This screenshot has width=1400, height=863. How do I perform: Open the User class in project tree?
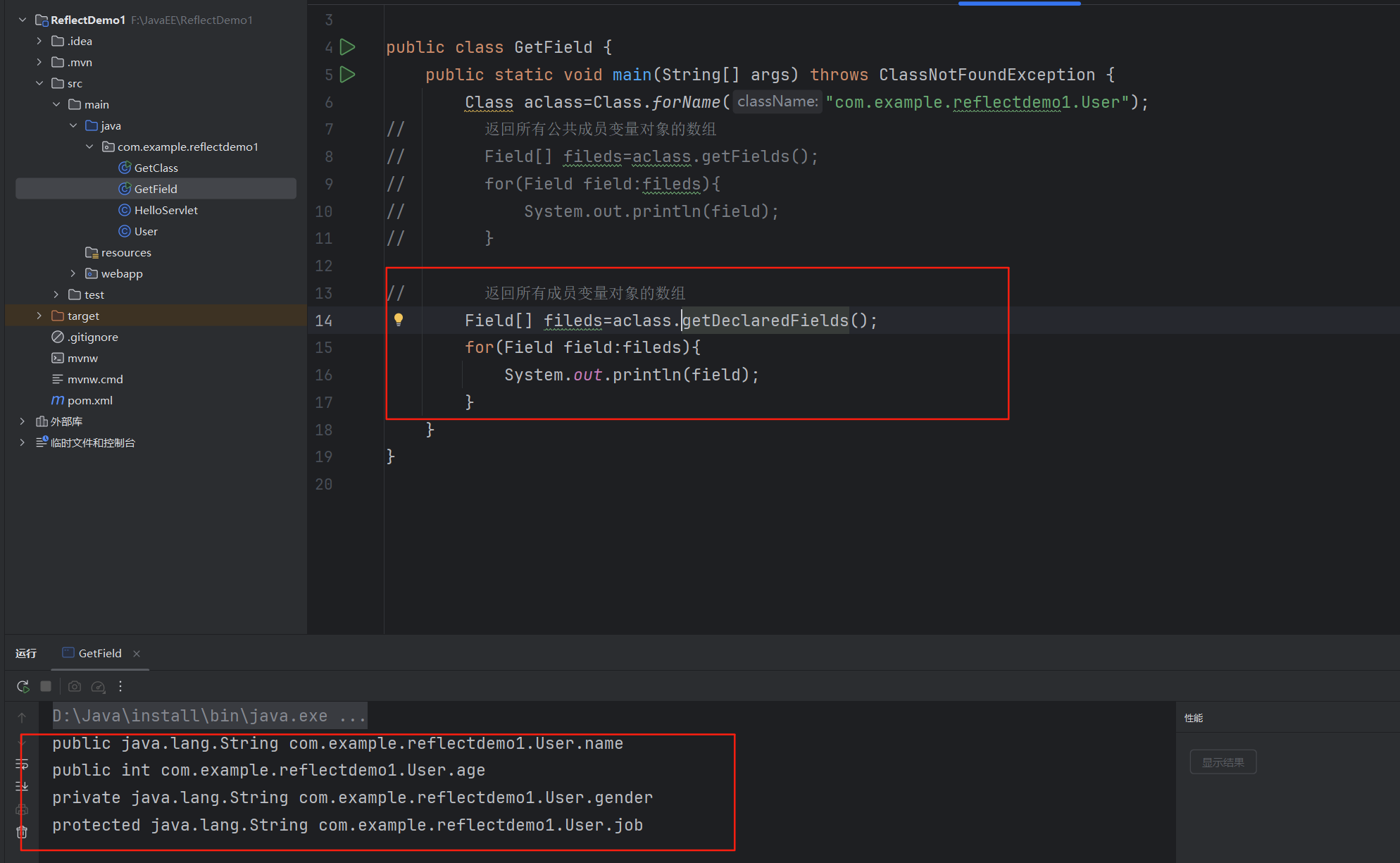pos(146,231)
